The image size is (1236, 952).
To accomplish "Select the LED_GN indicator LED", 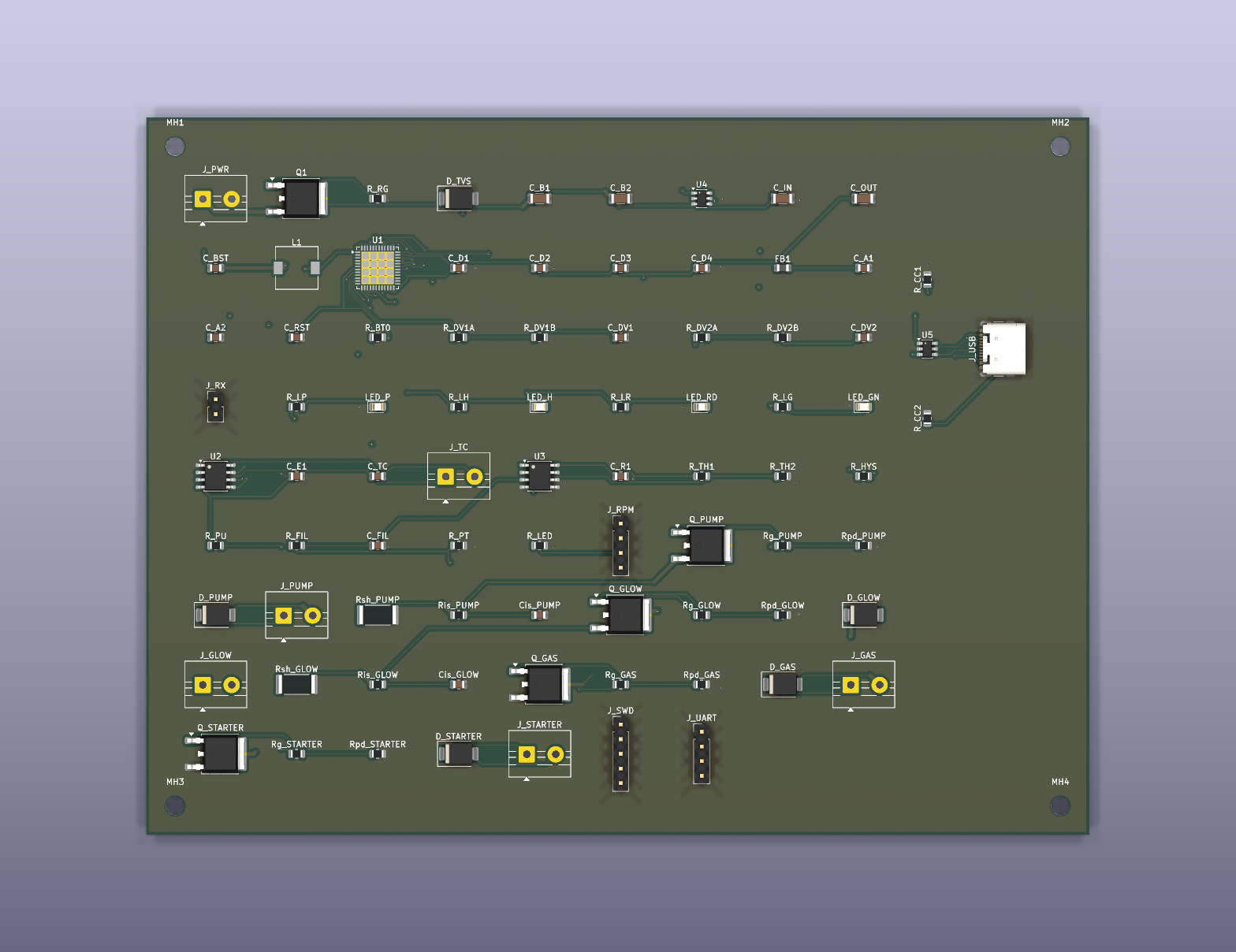I will [x=863, y=407].
